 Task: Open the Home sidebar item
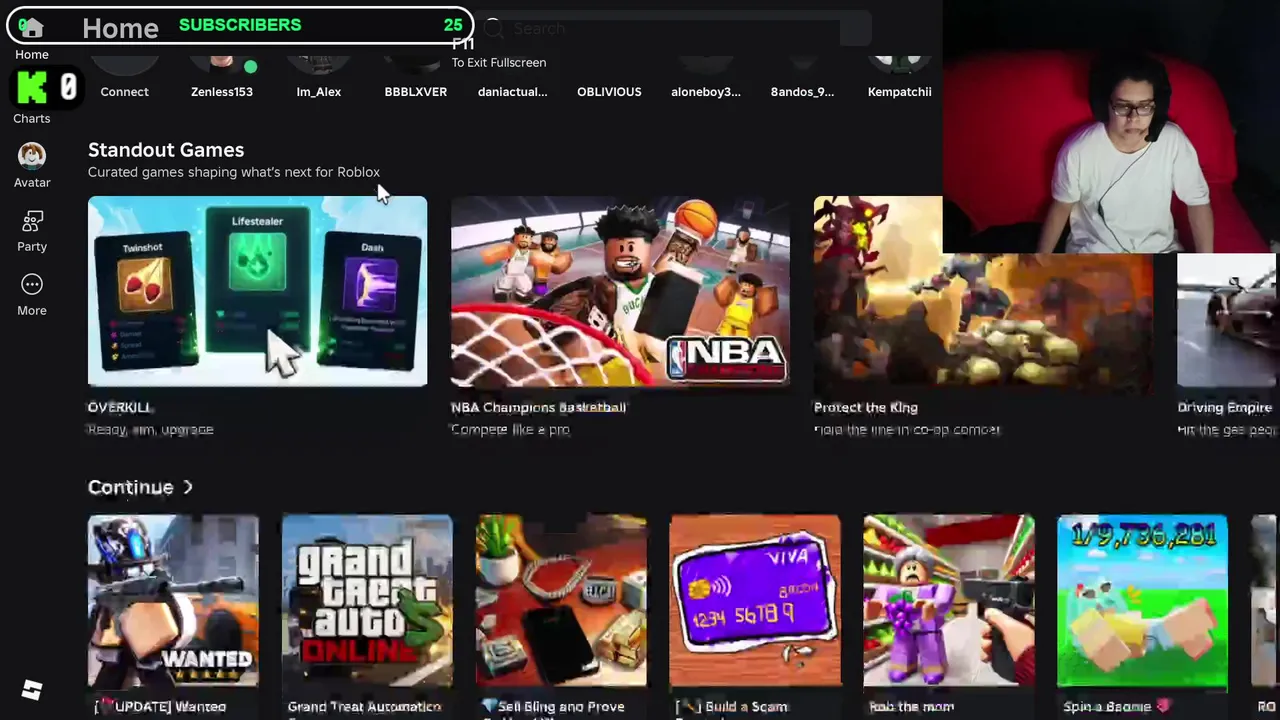31,38
